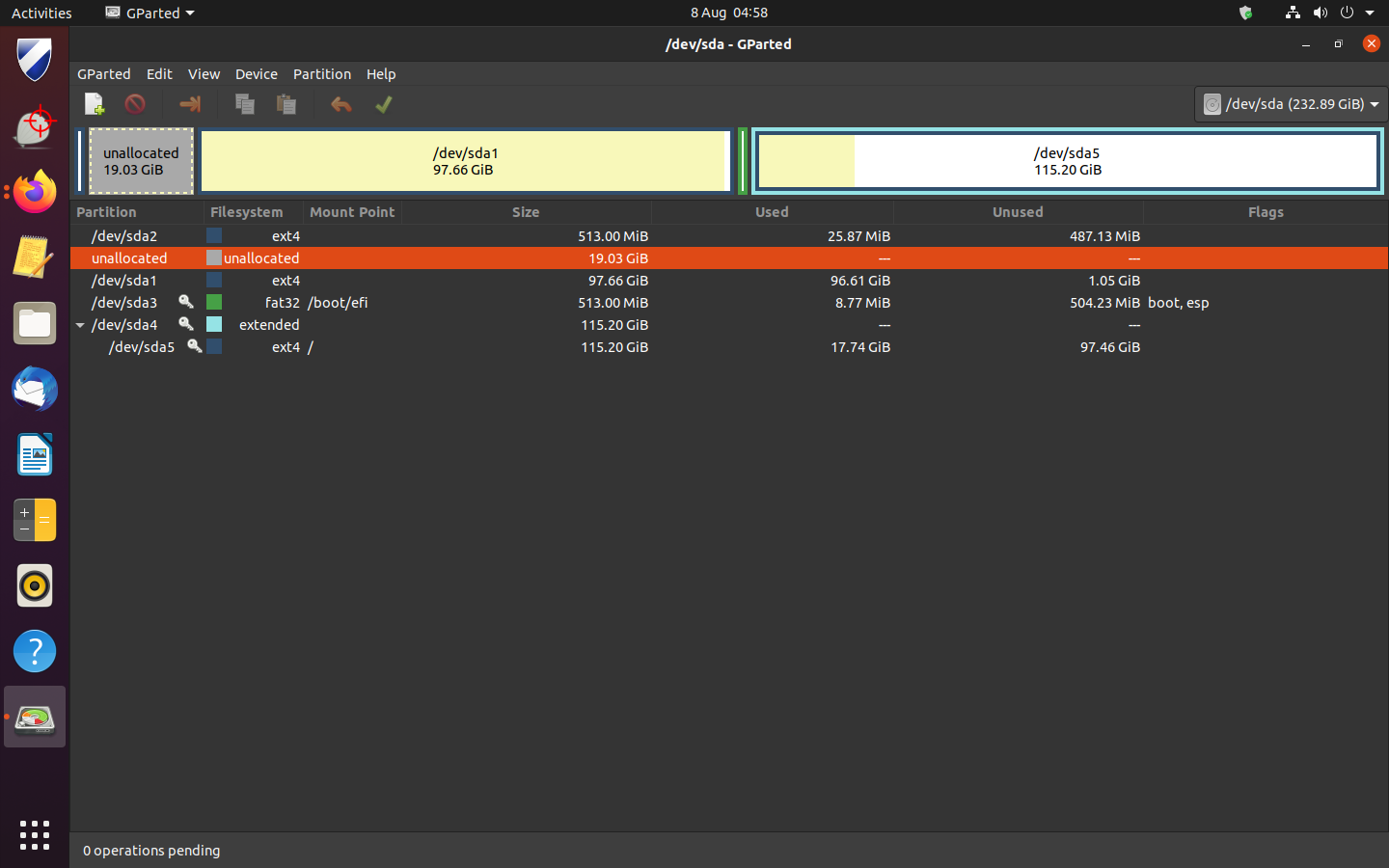
Task: Open the system menu arrow in top bar
Action: click(1370, 13)
